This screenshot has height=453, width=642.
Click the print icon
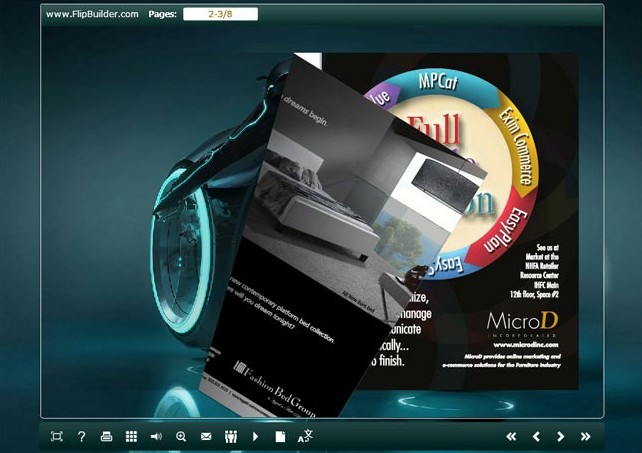(x=106, y=436)
